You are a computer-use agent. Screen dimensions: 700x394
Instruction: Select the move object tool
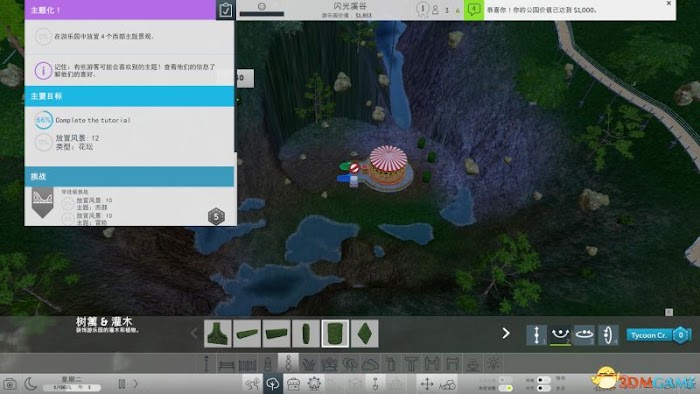427,384
